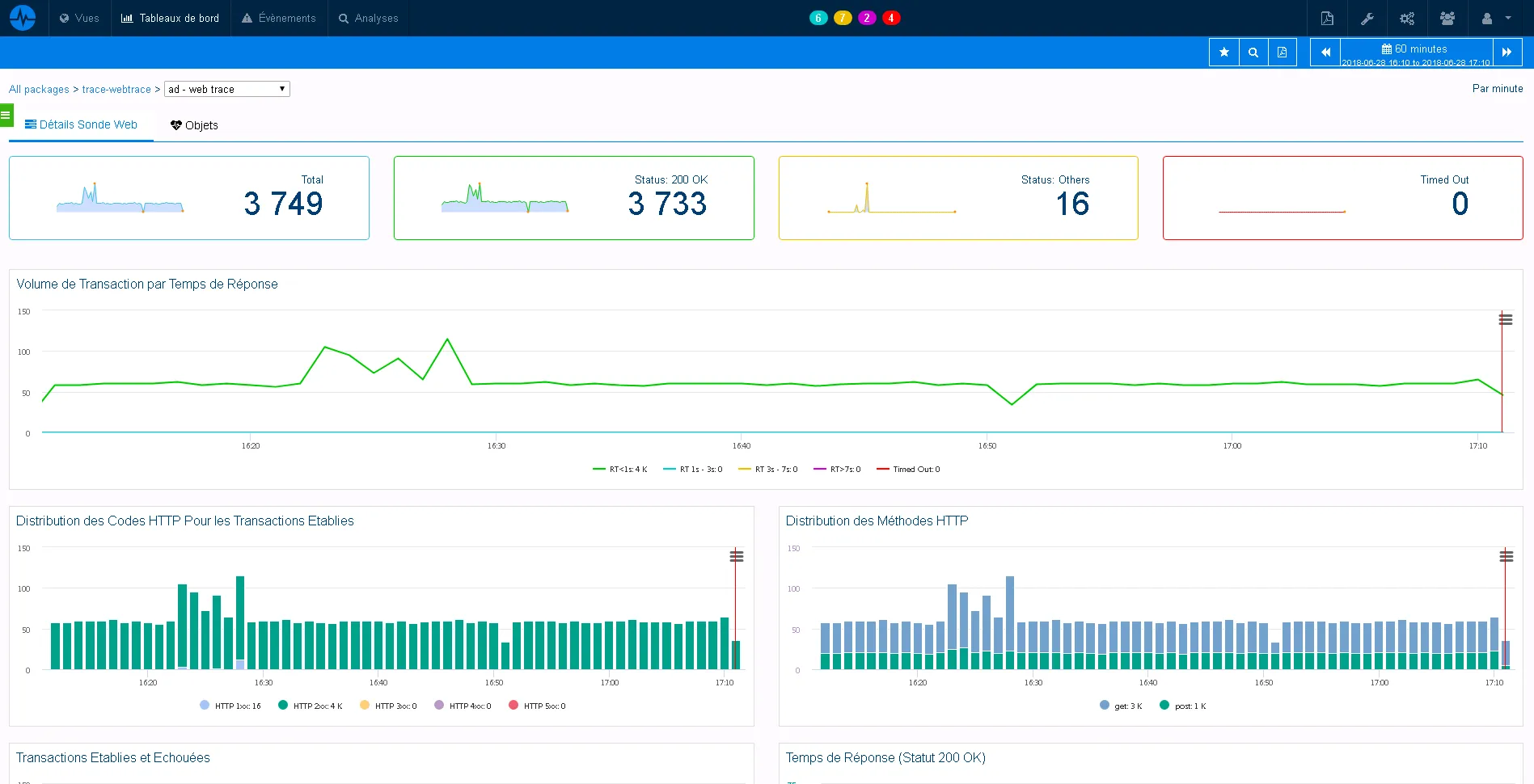Switch to the Objets tab
Image resolution: width=1534 pixels, height=784 pixels.
[x=194, y=125]
